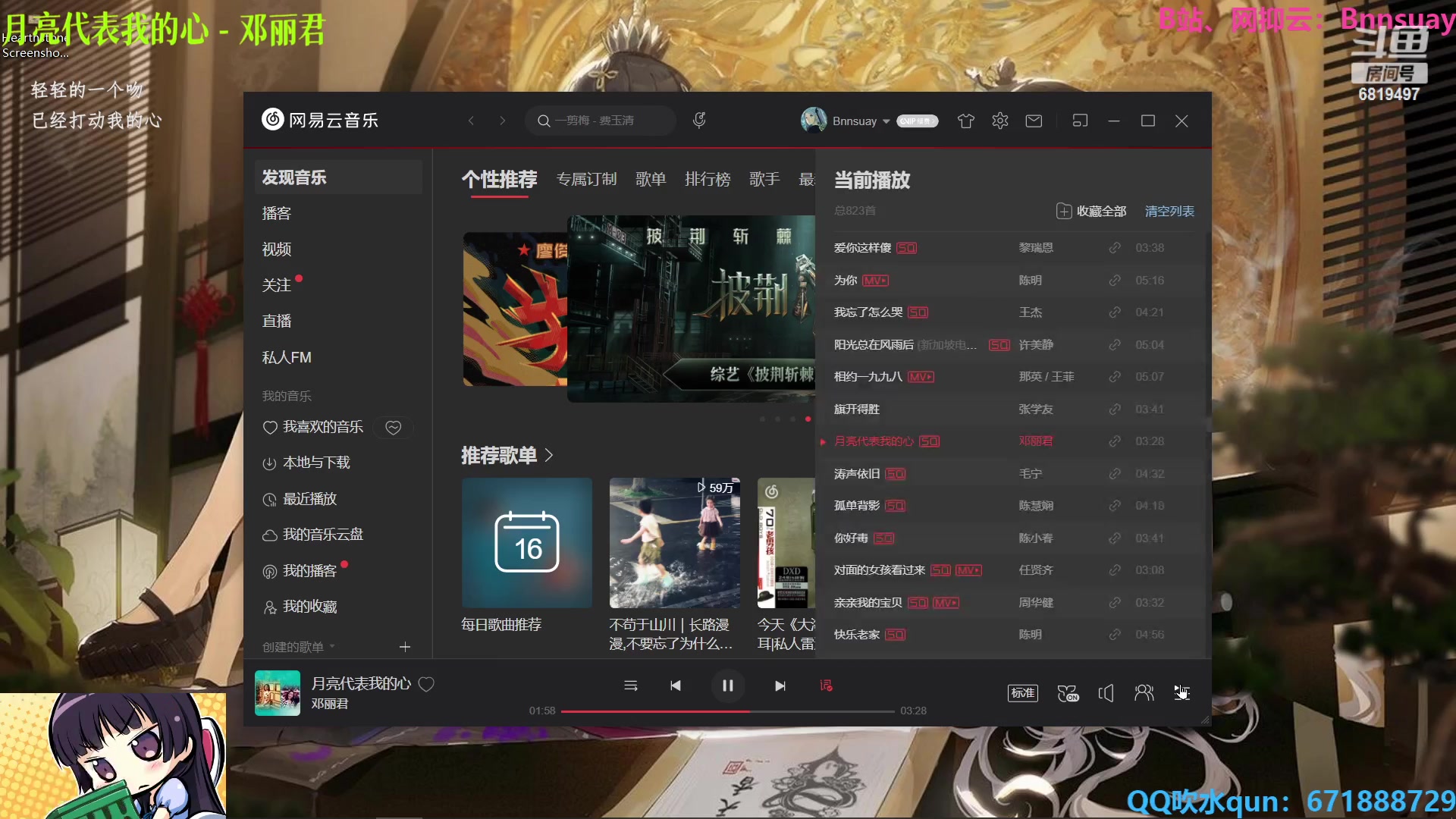Click the 披荆斩棘 banner image
The image size is (1456, 819).
pyautogui.click(x=691, y=309)
